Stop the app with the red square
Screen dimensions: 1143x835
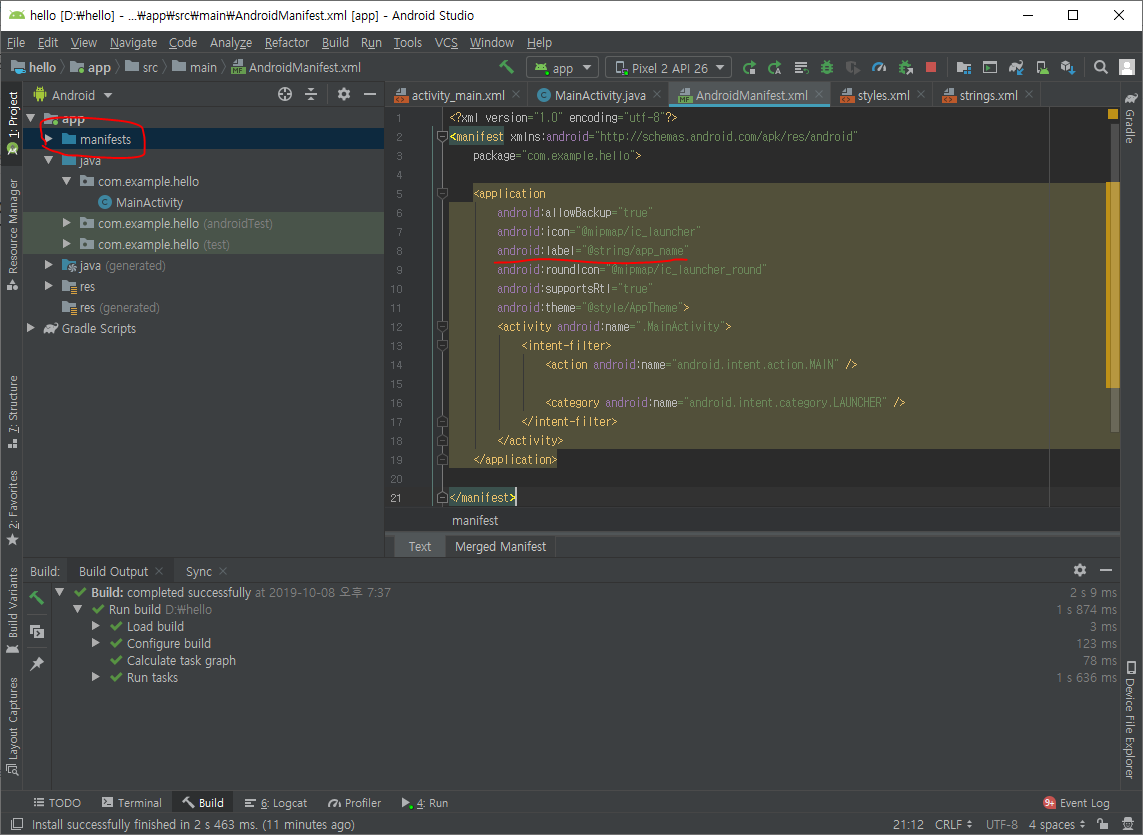tap(931, 67)
